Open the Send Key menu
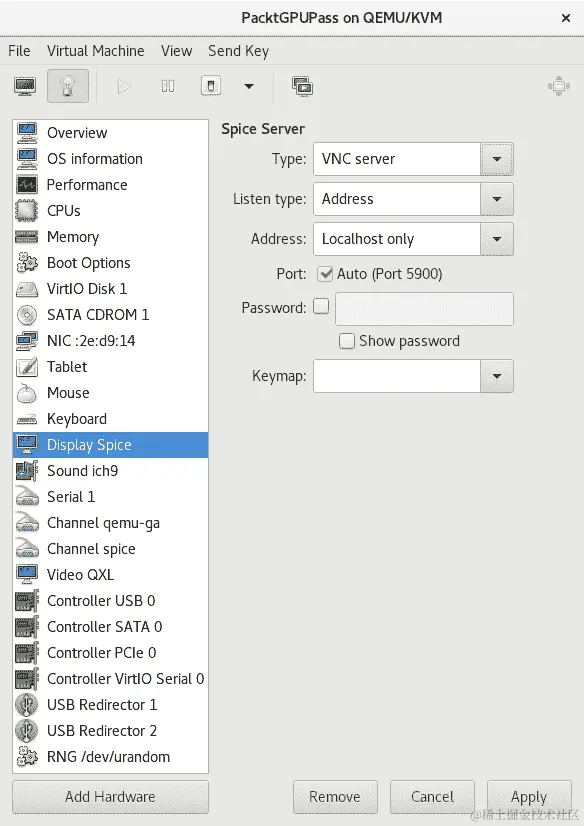Viewport: 584px width, 826px height. tap(238, 51)
